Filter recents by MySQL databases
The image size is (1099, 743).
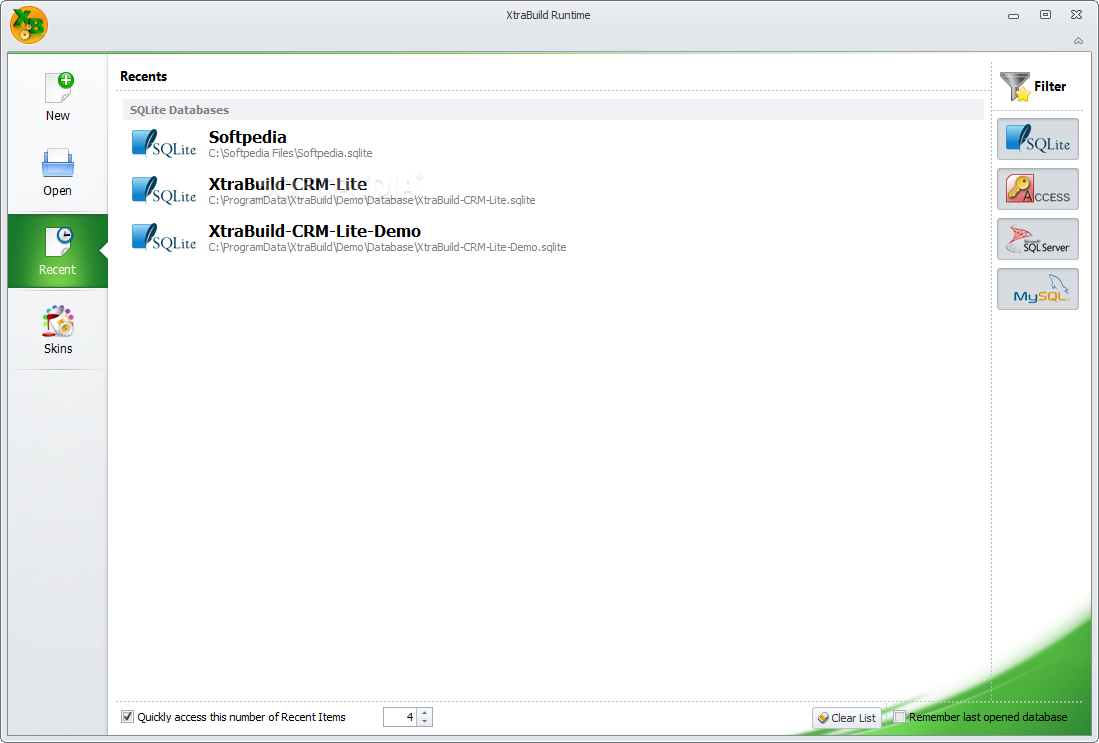click(x=1037, y=289)
